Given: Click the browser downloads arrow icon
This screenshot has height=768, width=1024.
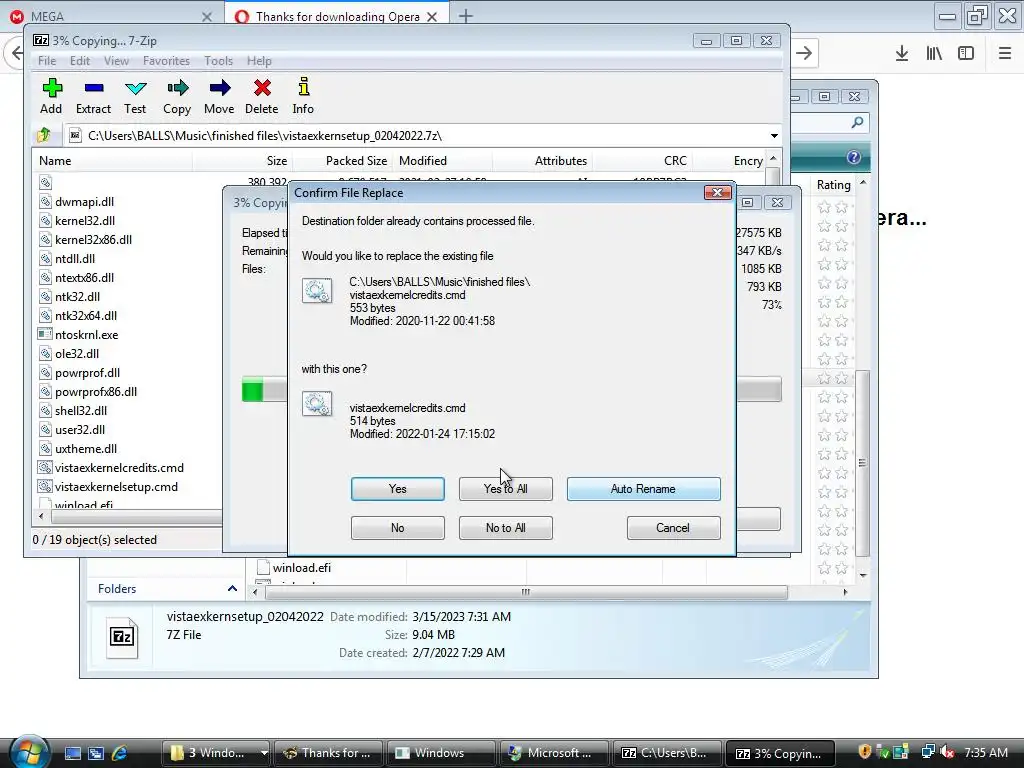Looking at the screenshot, I should [x=902, y=54].
